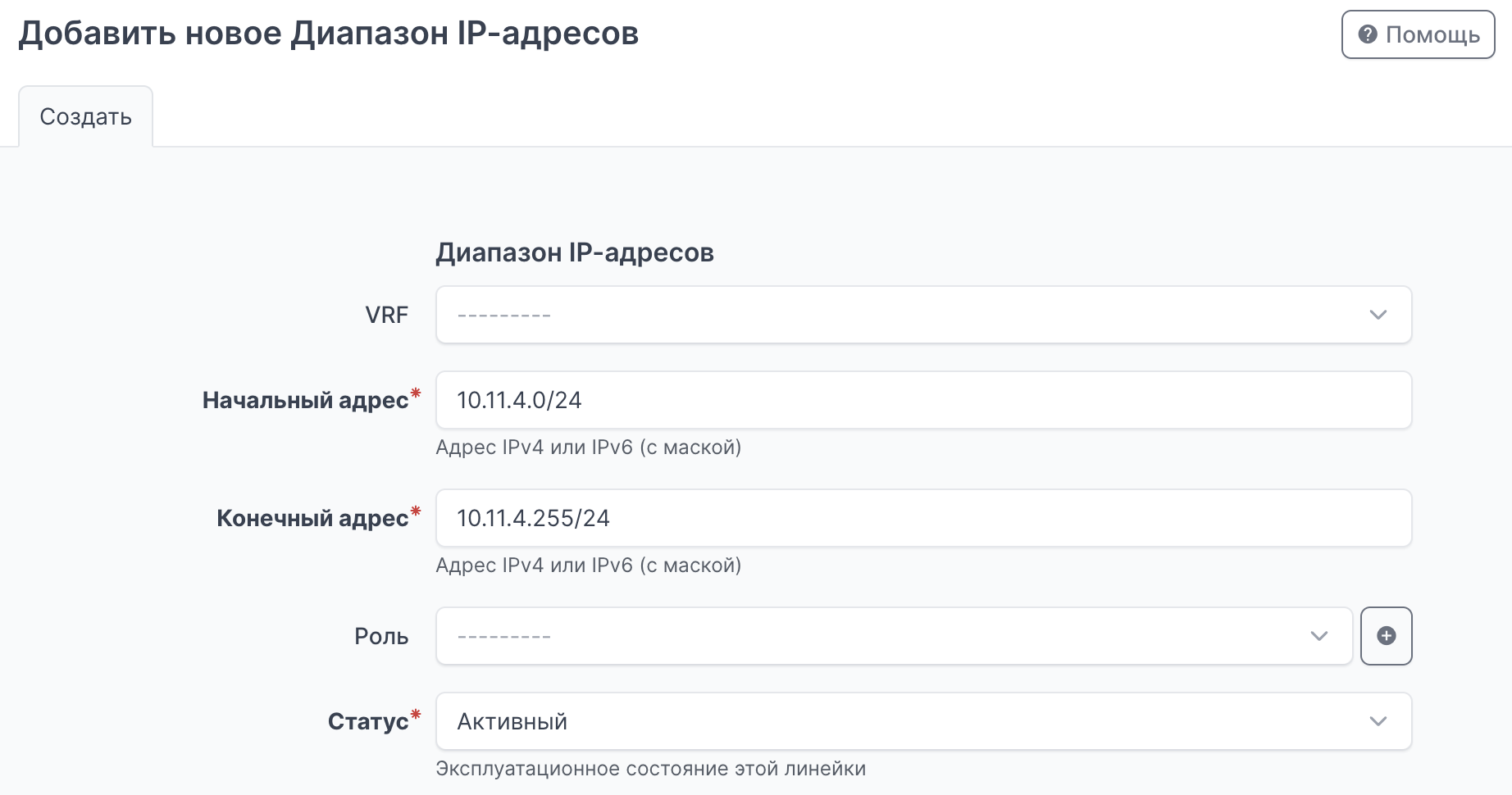
Task: Click the question mark icon in Помощь
Action: [1367, 34]
